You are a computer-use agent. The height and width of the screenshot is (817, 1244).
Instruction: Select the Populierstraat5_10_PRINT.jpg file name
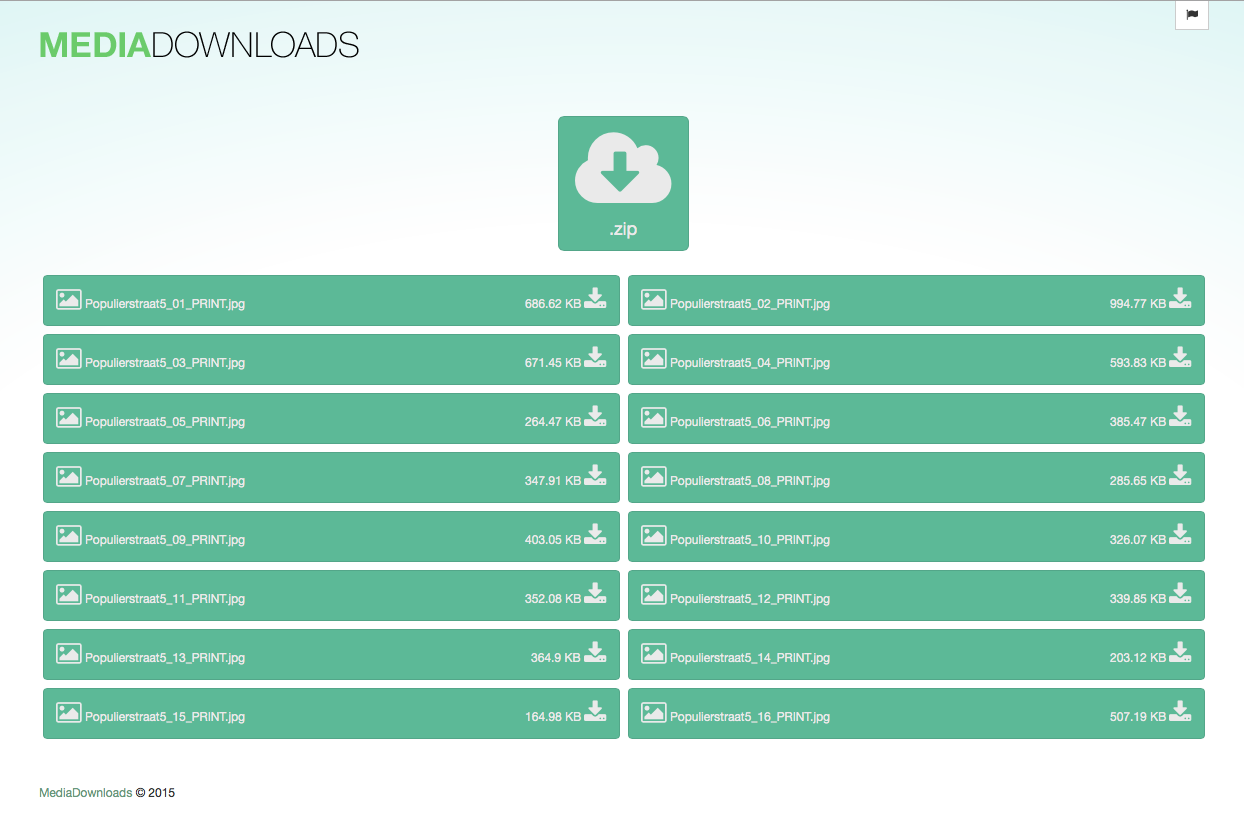coord(749,540)
